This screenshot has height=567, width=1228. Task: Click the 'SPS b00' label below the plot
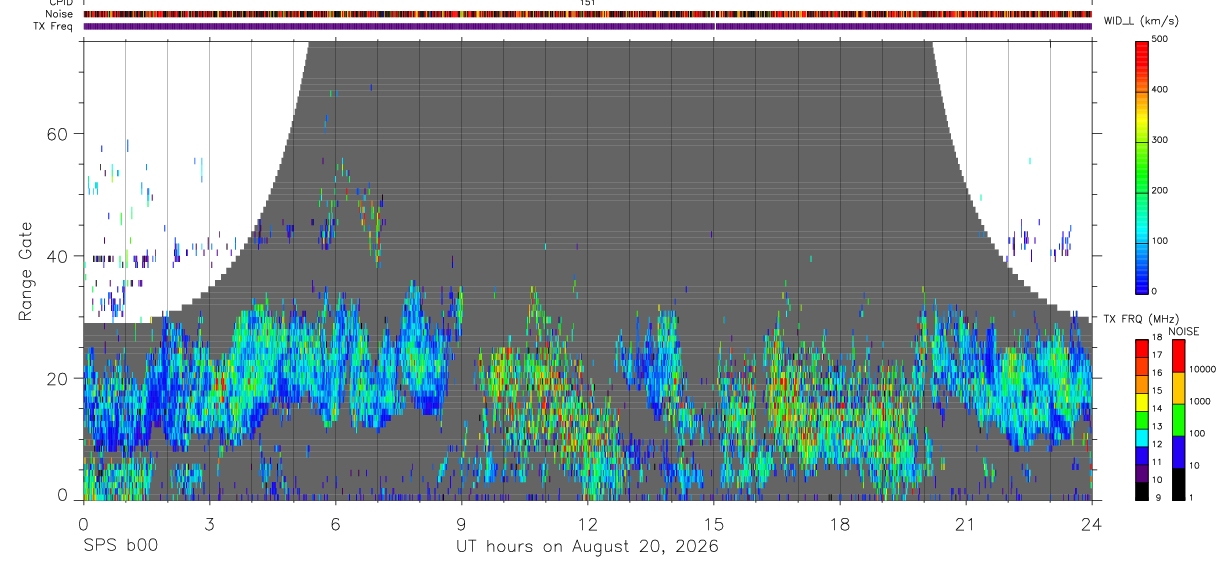pyautogui.click(x=119, y=547)
